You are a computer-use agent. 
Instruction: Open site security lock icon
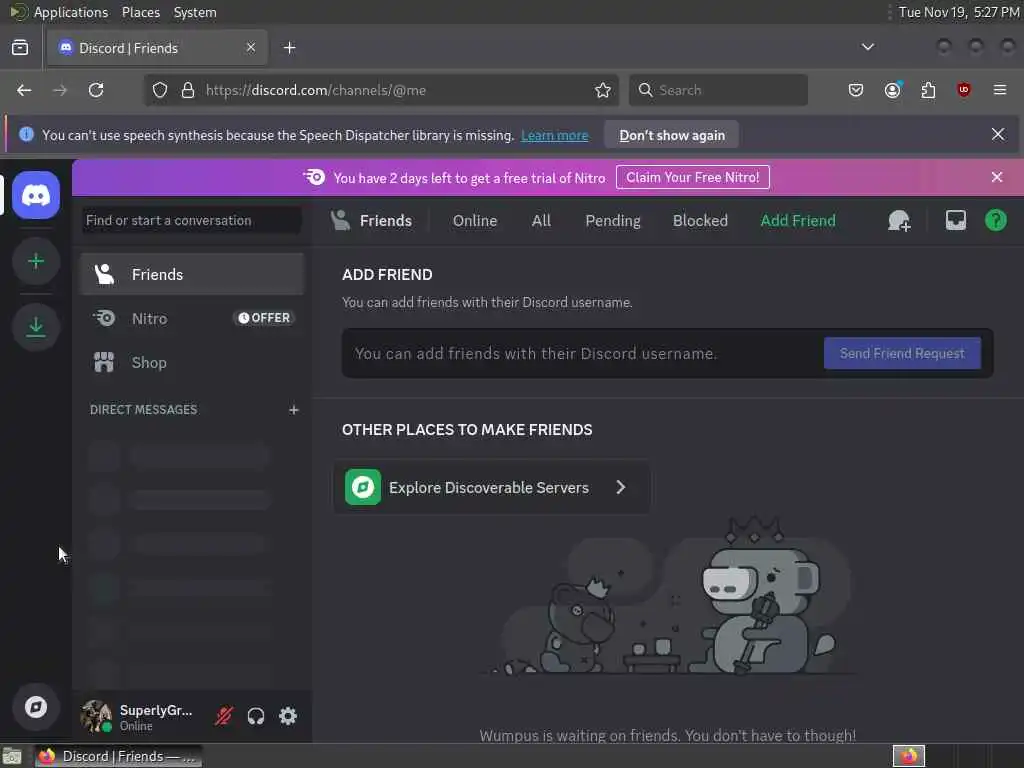click(x=188, y=90)
